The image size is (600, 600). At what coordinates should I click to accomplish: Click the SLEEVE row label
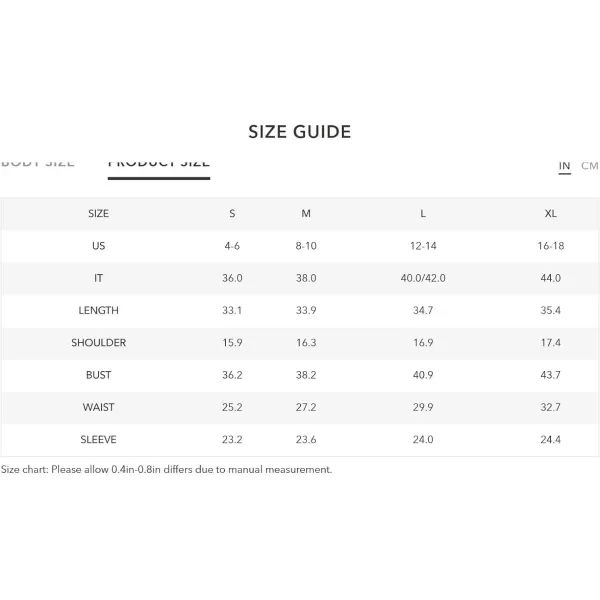click(98, 439)
